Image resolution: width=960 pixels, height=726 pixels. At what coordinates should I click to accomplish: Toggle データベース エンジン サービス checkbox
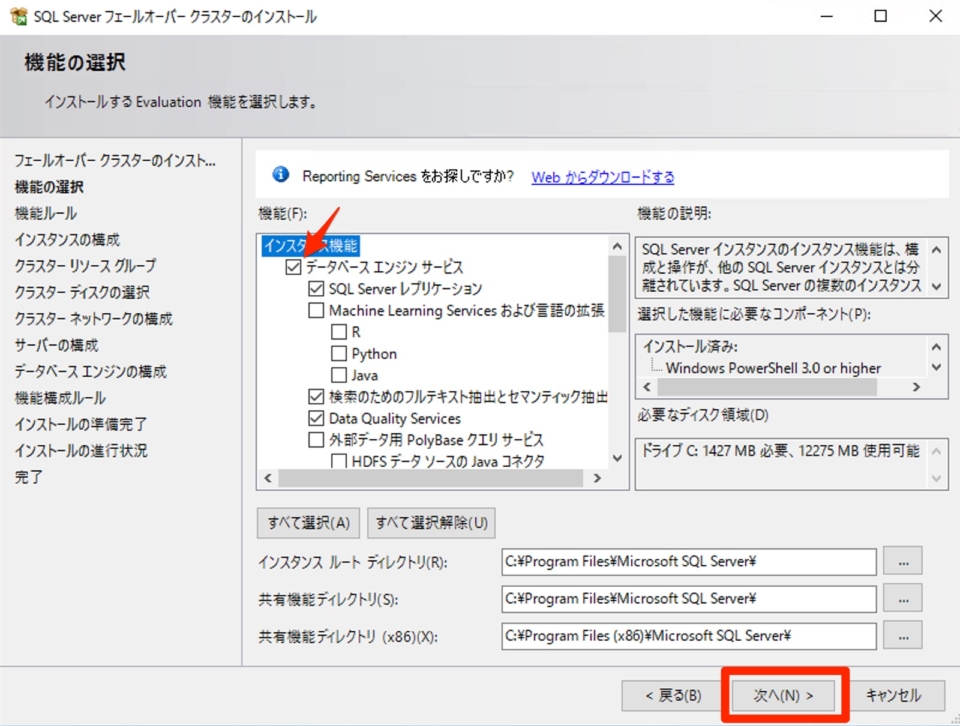tap(293, 267)
